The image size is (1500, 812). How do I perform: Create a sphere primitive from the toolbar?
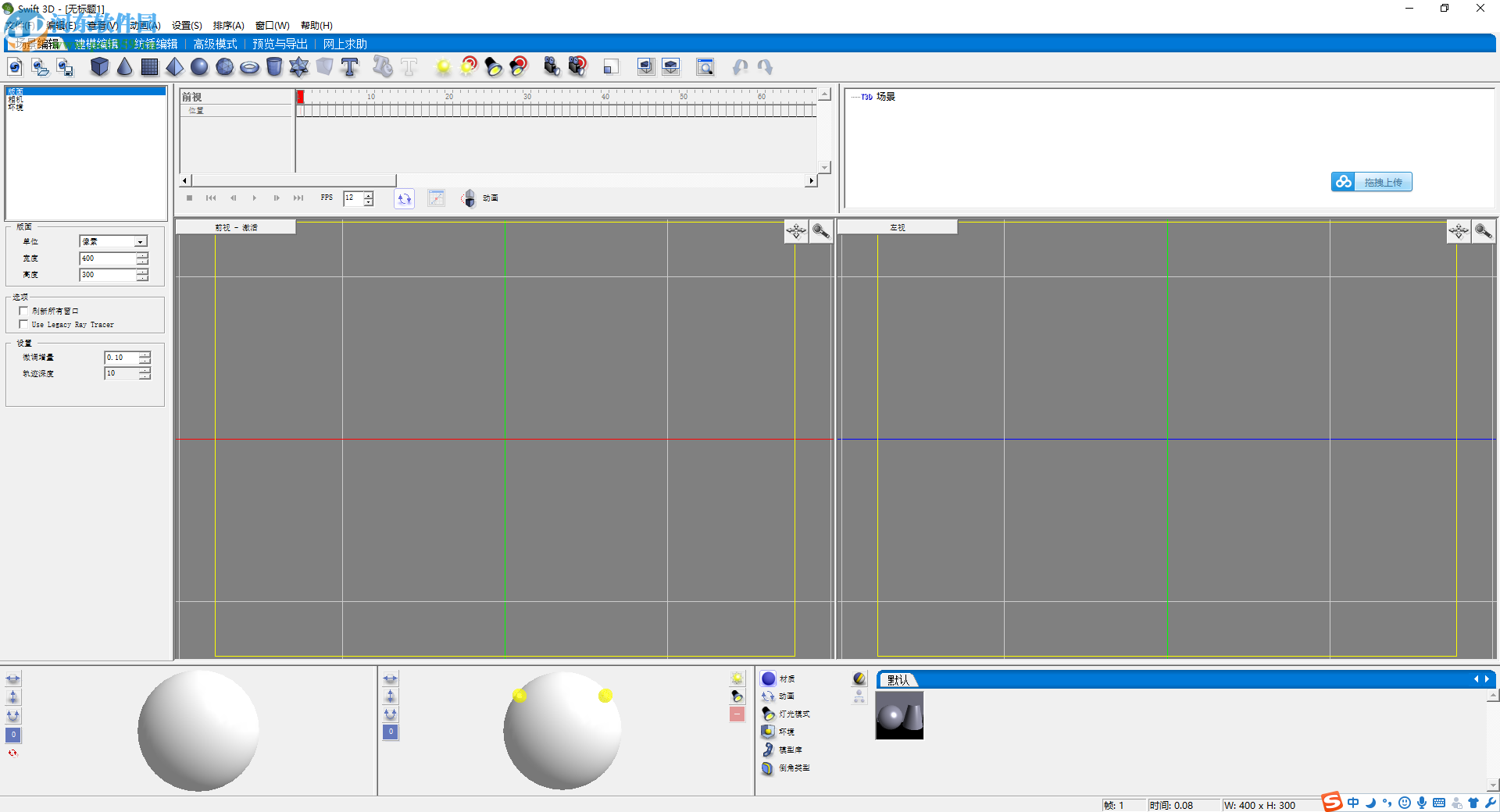(x=199, y=67)
